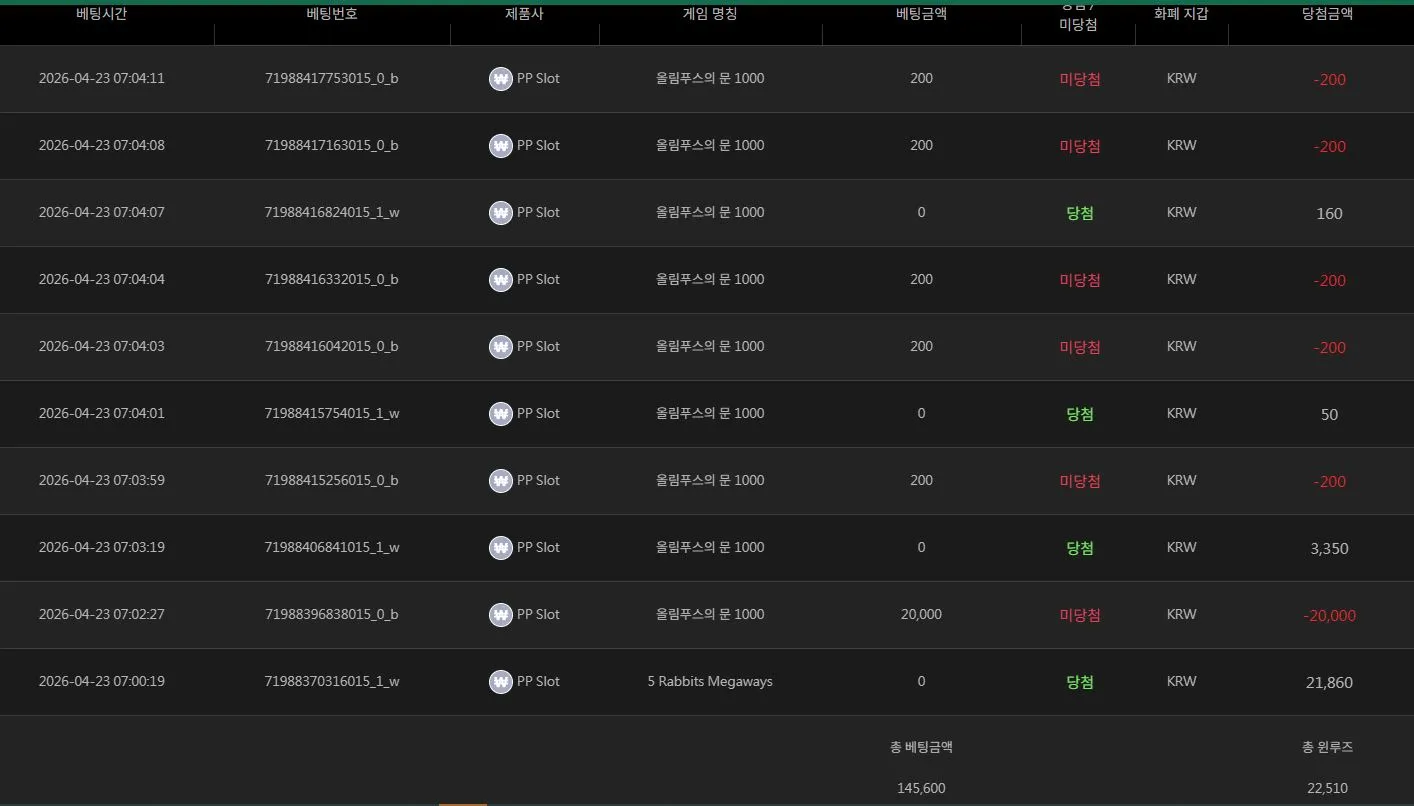This screenshot has width=1414, height=806.
Task: Select the 21,860 winning amount cell
Action: click(1329, 683)
